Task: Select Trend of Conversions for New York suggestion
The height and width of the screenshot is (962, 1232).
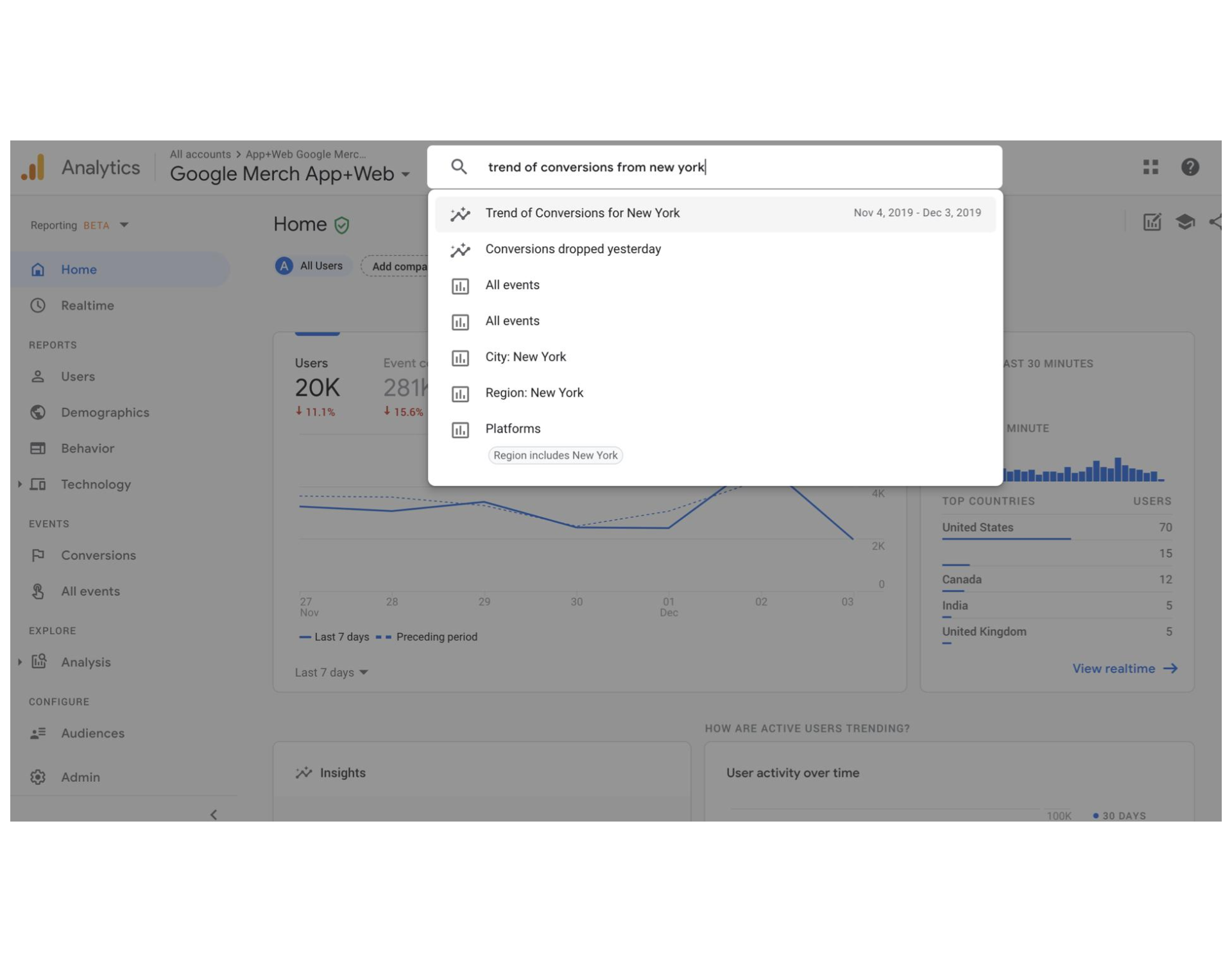Action: point(582,213)
